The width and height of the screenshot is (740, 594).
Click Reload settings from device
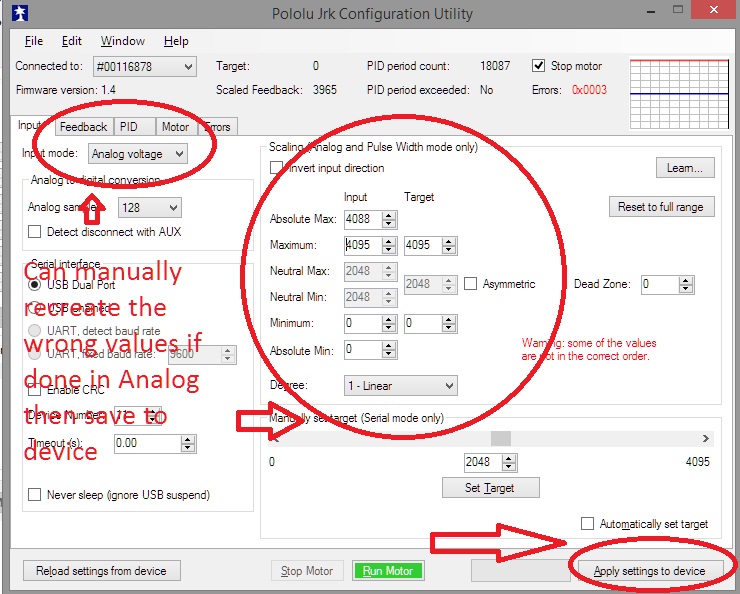101,571
